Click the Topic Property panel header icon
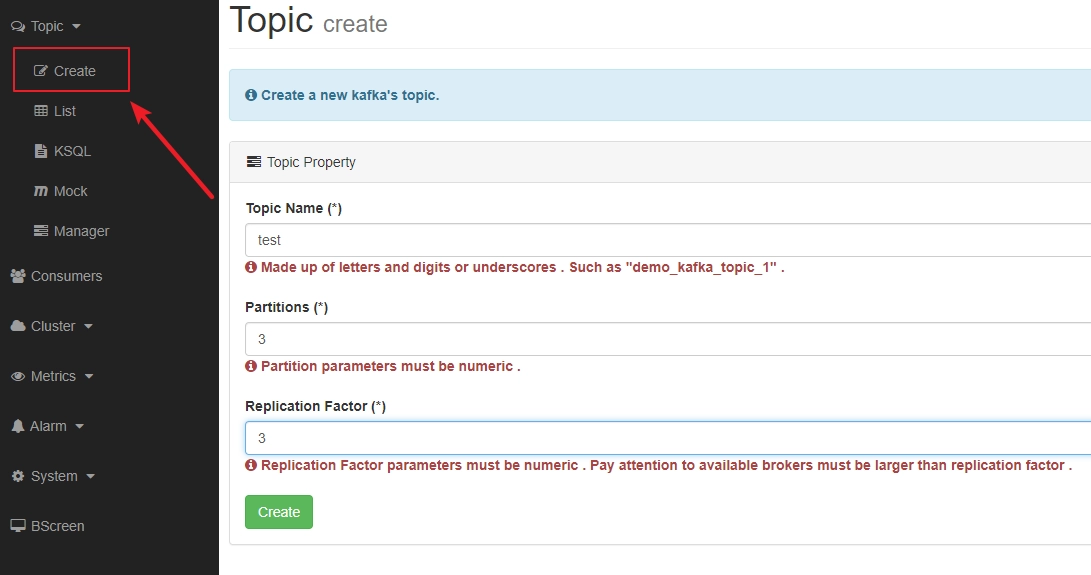The image size is (1091, 575). point(254,162)
